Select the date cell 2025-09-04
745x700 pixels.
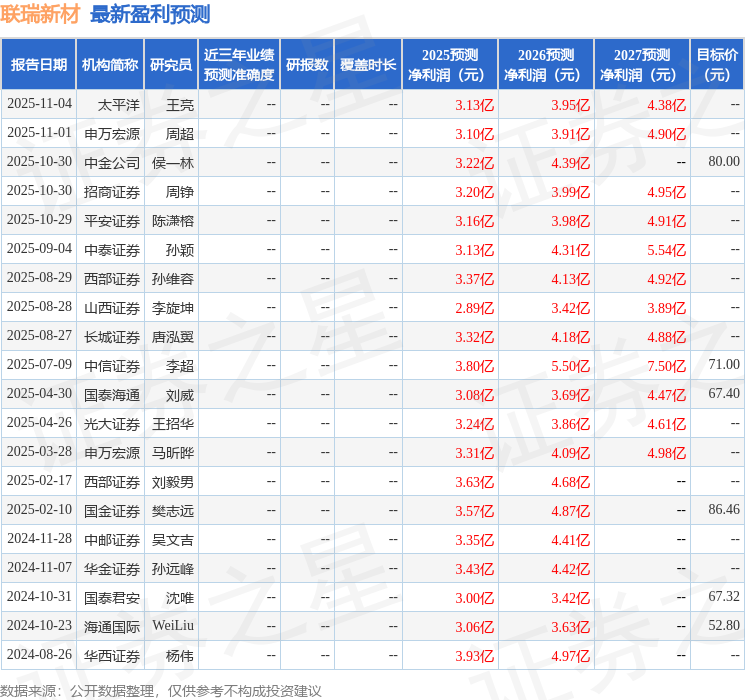click(x=39, y=249)
